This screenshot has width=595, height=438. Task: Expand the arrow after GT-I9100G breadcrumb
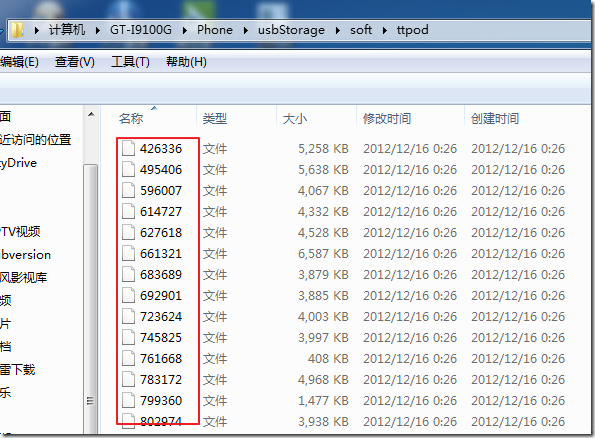click(185, 30)
